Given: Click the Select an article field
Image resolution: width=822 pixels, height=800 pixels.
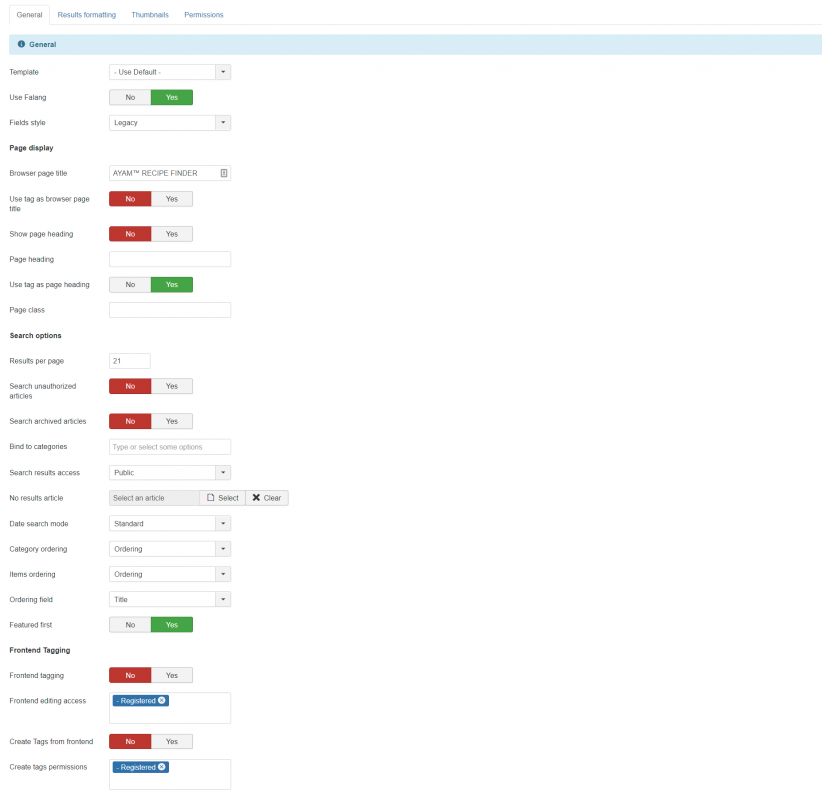Looking at the screenshot, I should tap(154, 498).
